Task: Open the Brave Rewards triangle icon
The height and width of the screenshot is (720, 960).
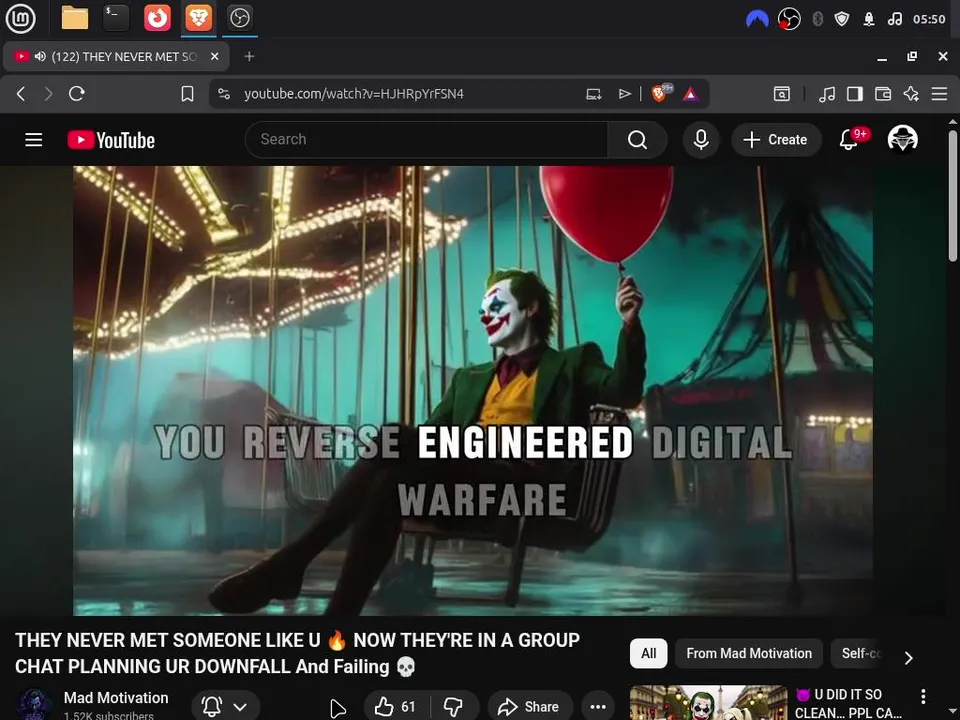Action: click(690, 94)
